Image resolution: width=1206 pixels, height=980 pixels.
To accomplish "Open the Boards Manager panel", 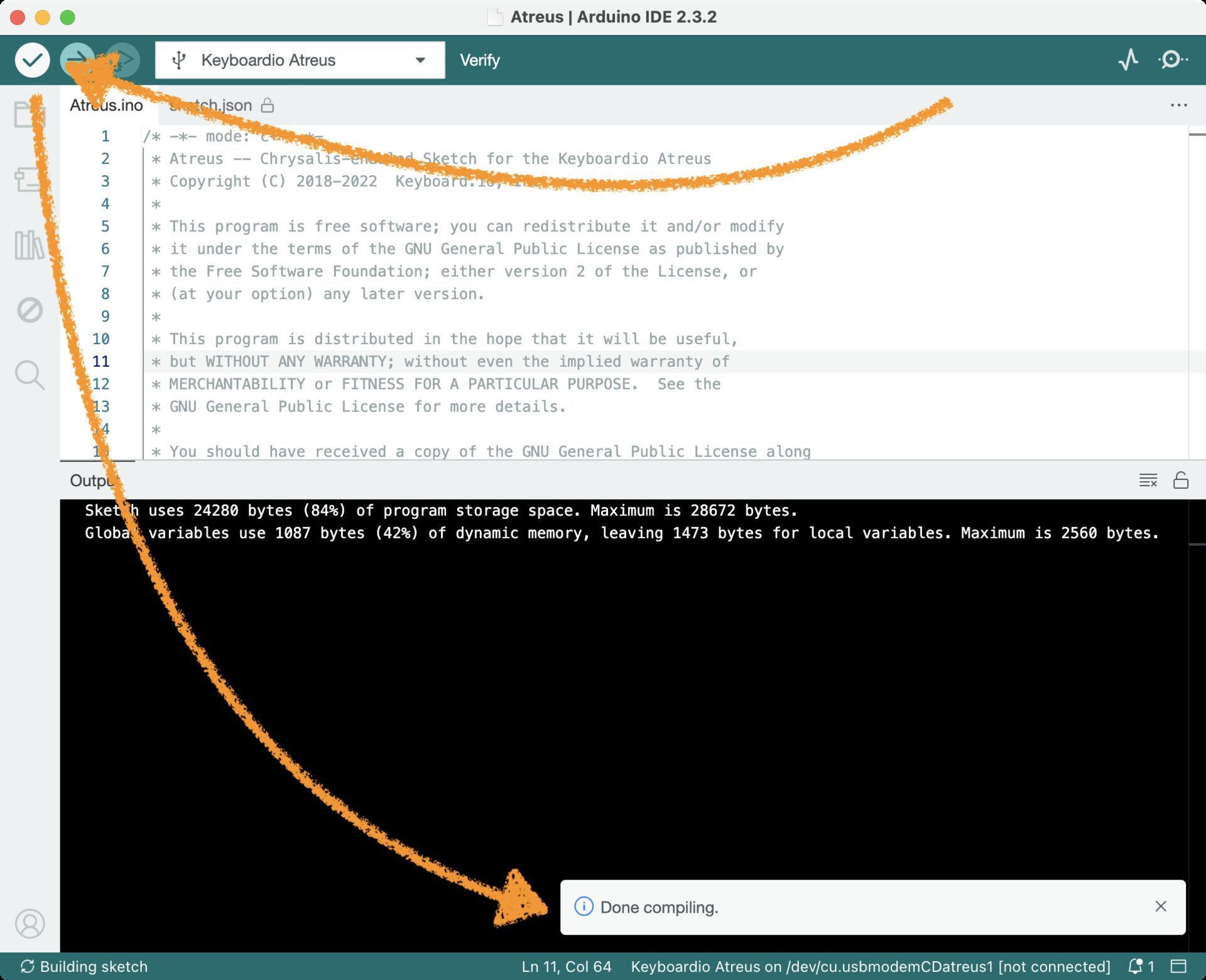I will coord(30,180).
